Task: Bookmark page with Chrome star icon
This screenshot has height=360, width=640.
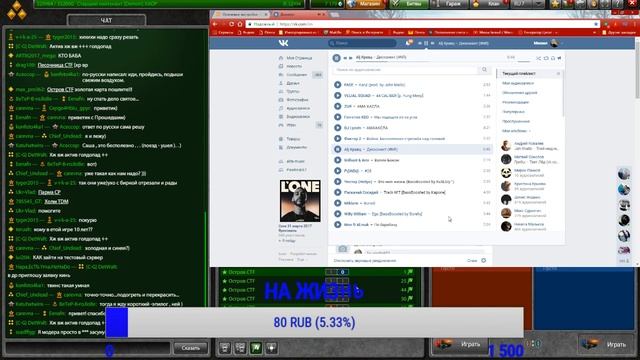Action: pyautogui.click(x=596, y=24)
